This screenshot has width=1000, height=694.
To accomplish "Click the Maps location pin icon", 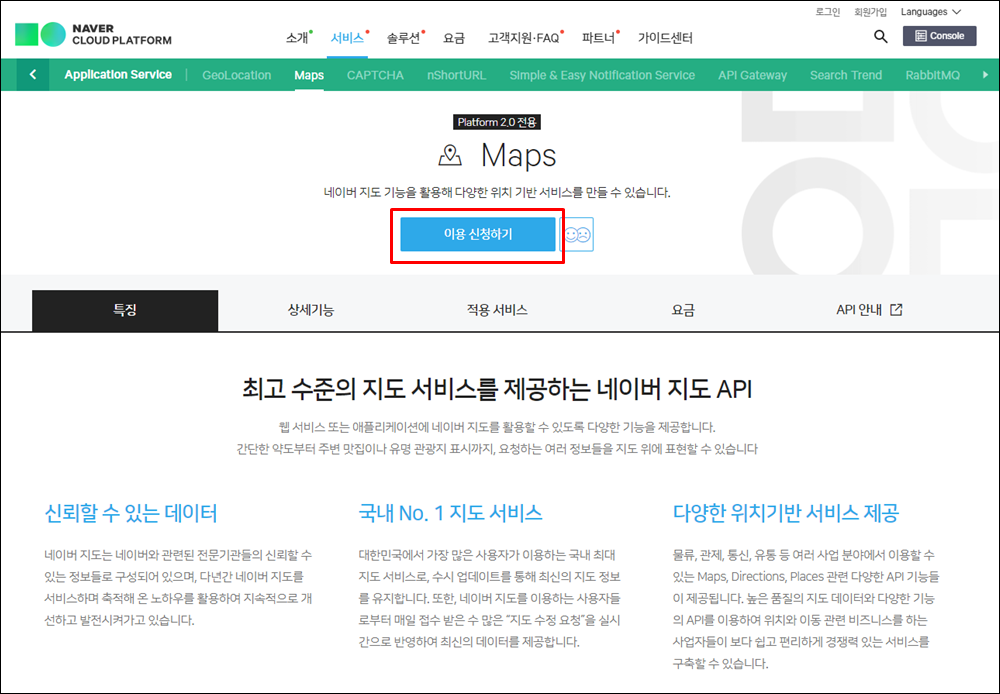I will tap(450, 155).
